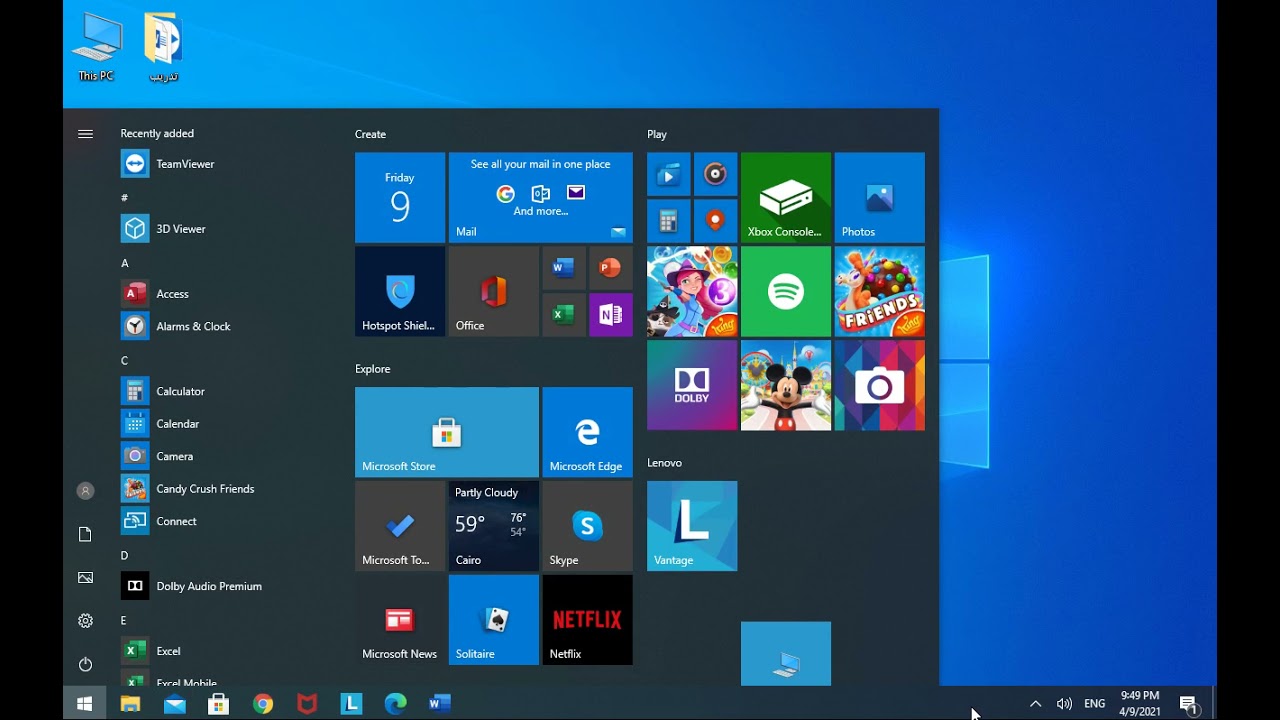Screen dimensions: 1280x720
Task: Open the Microsoft To Do tile
Action: (x=400, y=527)
